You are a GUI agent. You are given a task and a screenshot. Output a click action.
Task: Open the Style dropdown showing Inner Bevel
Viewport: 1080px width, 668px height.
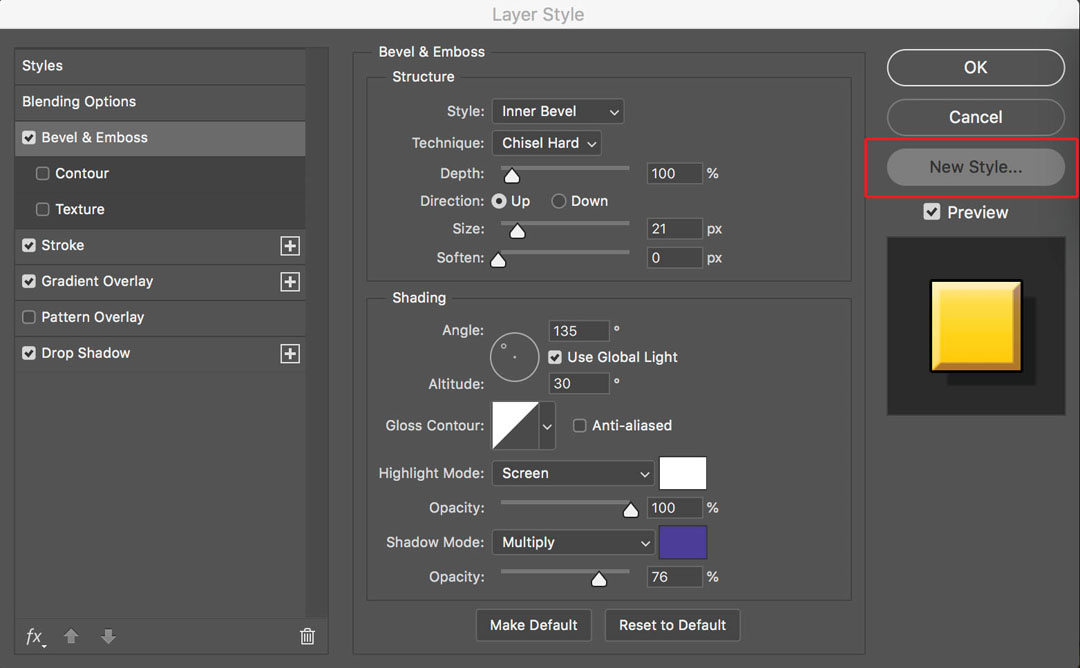click(x=558, y=111)
